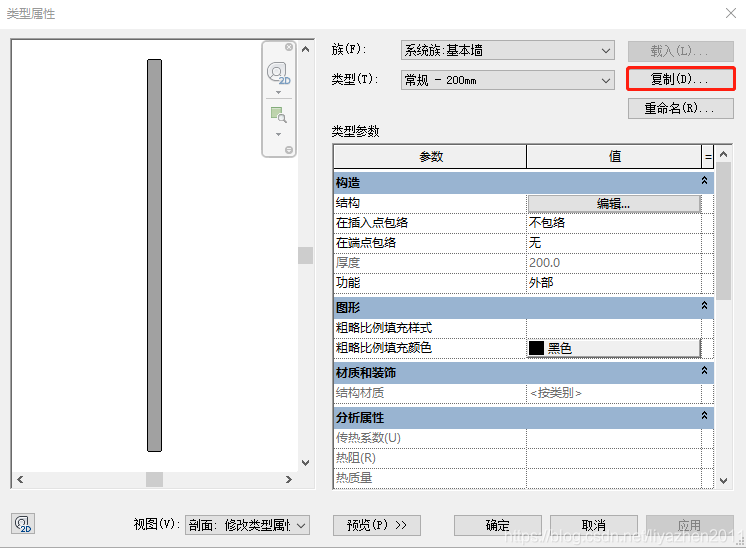Image resolution: width=746 pixels, height=548 pixels.
Task: Click preview vertical scroll up arrow
Action: [305, 49]
